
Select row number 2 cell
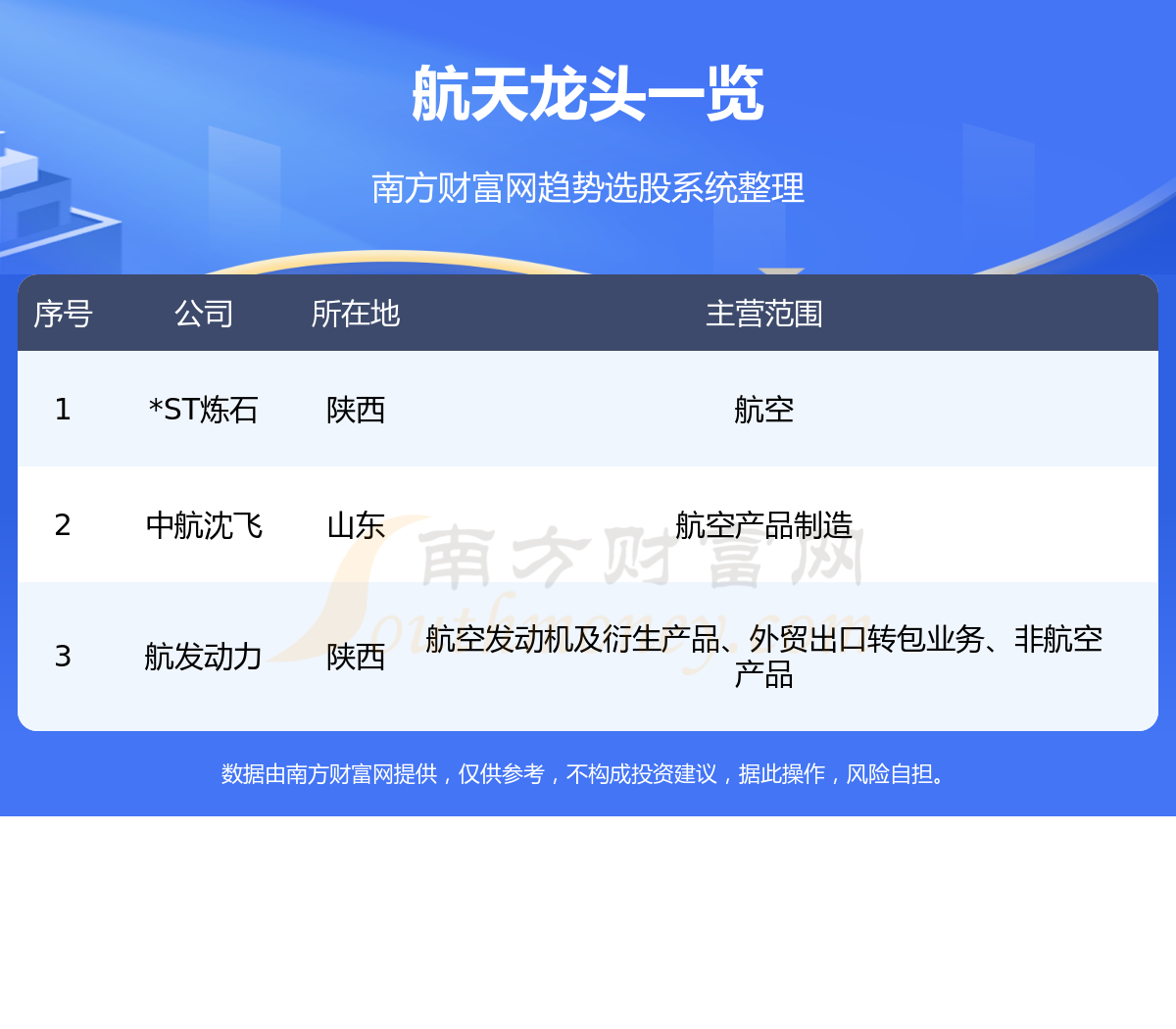click(63, 525)
